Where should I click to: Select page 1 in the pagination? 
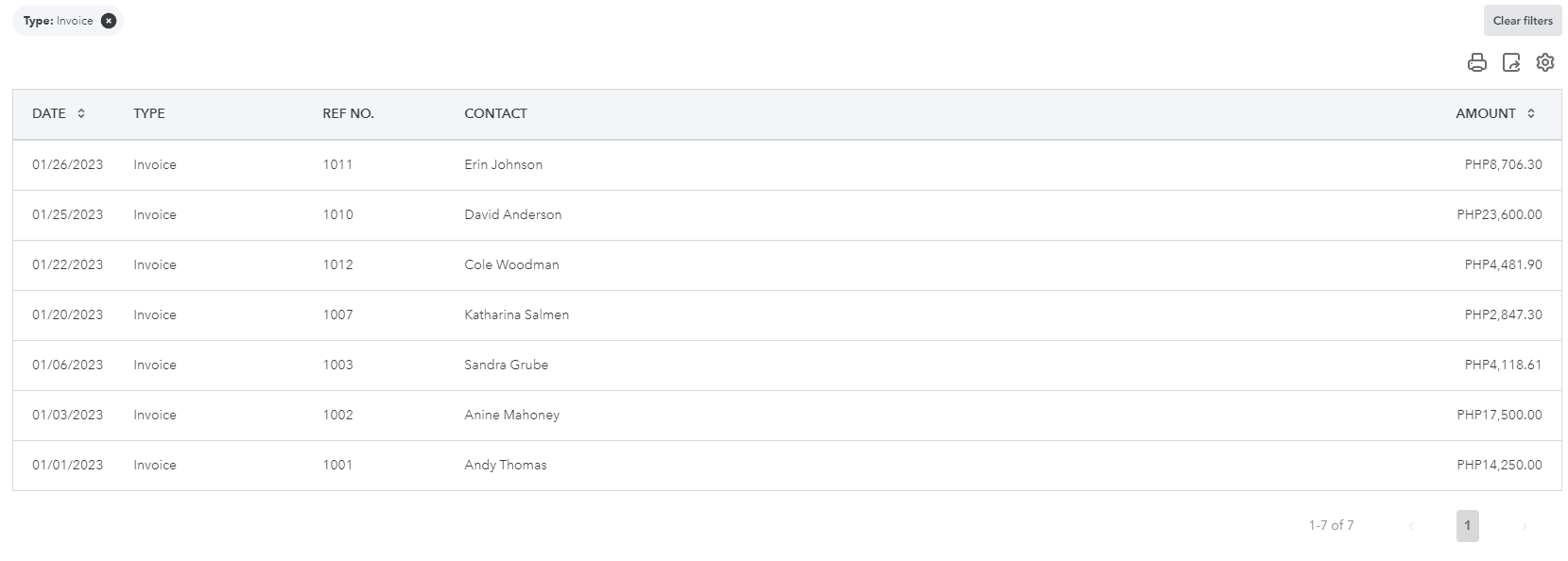(1467, 526)
